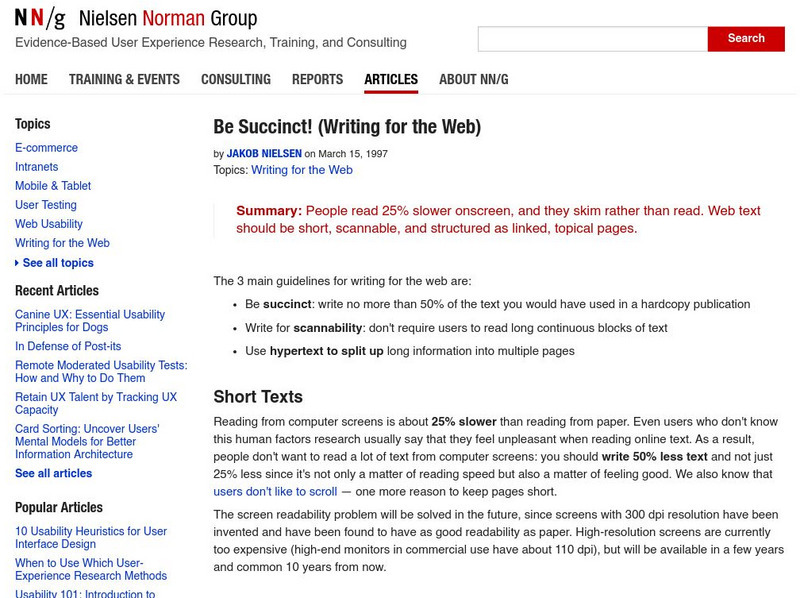The image size is (800, 598).
Task: Click the NN/g logo icon
Action: pos(40,18)
